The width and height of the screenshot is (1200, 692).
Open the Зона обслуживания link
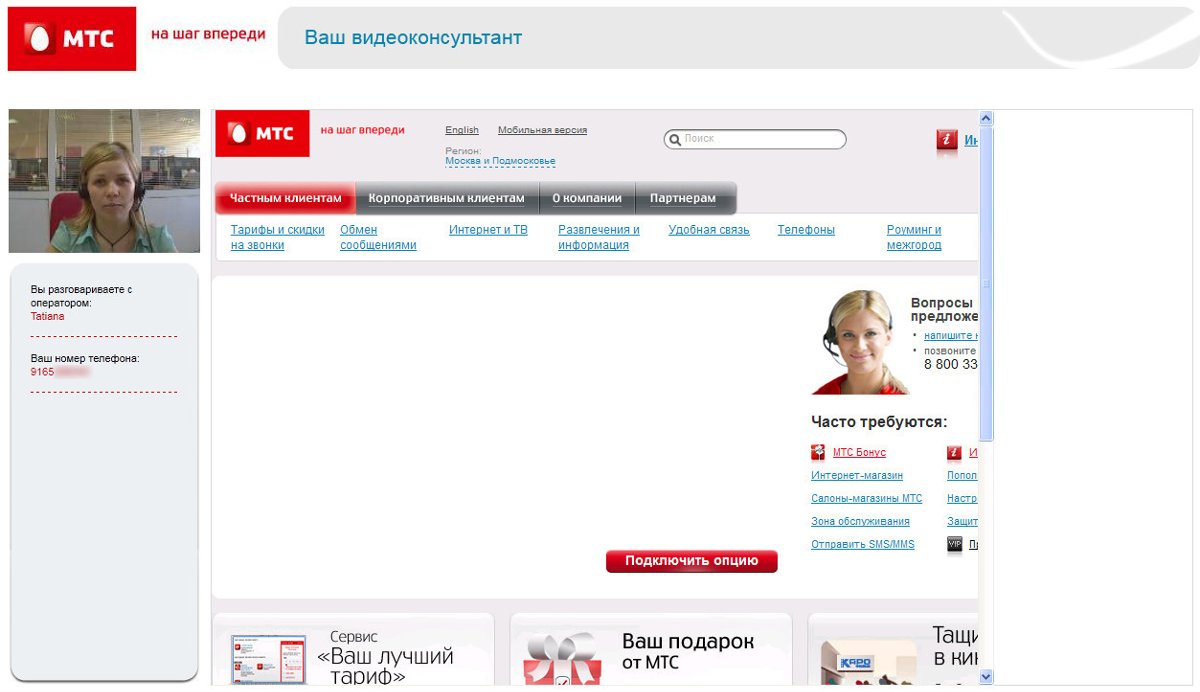861,522
